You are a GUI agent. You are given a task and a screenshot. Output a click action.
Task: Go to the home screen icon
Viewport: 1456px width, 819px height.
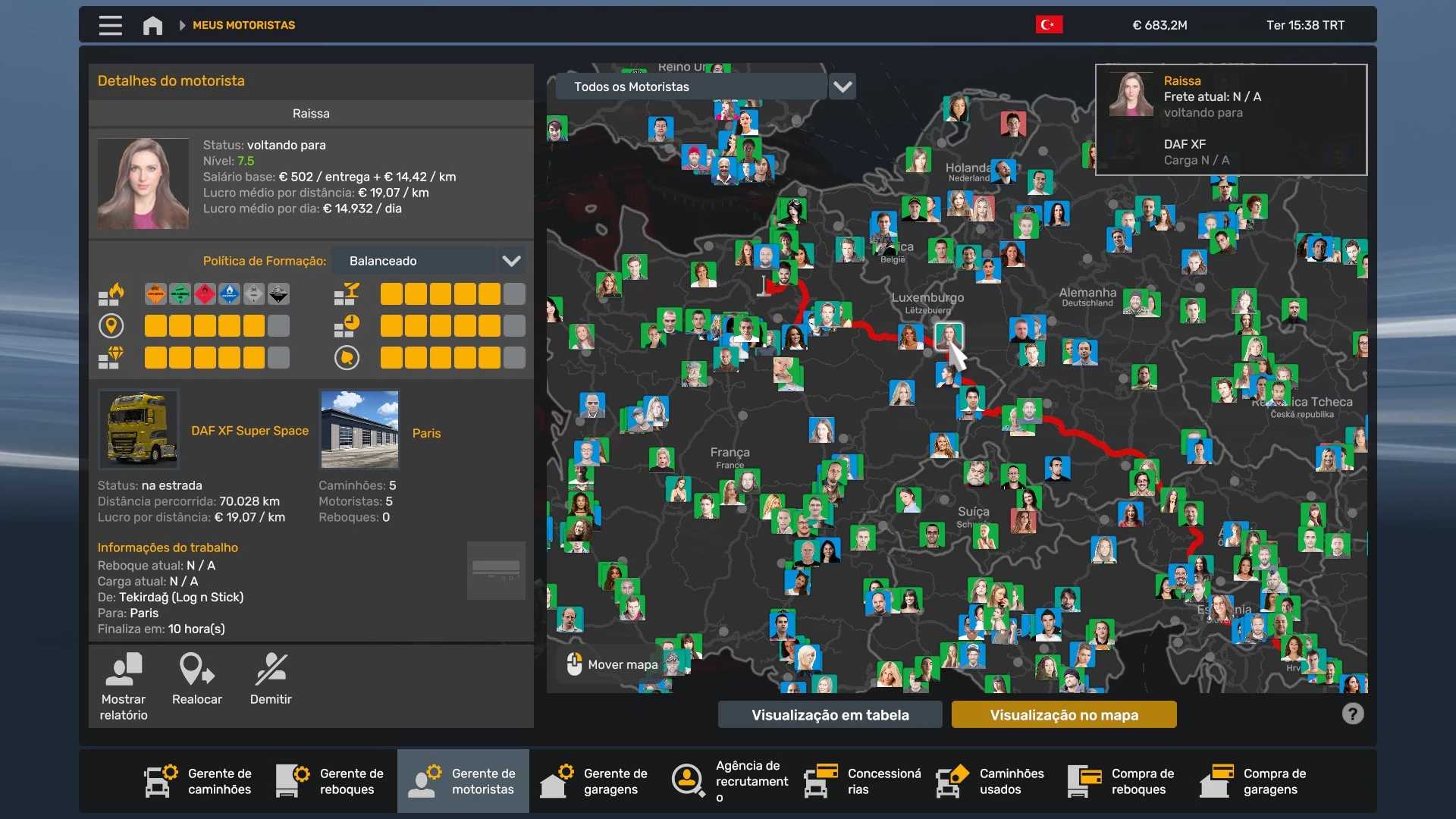tap(152, 25)
